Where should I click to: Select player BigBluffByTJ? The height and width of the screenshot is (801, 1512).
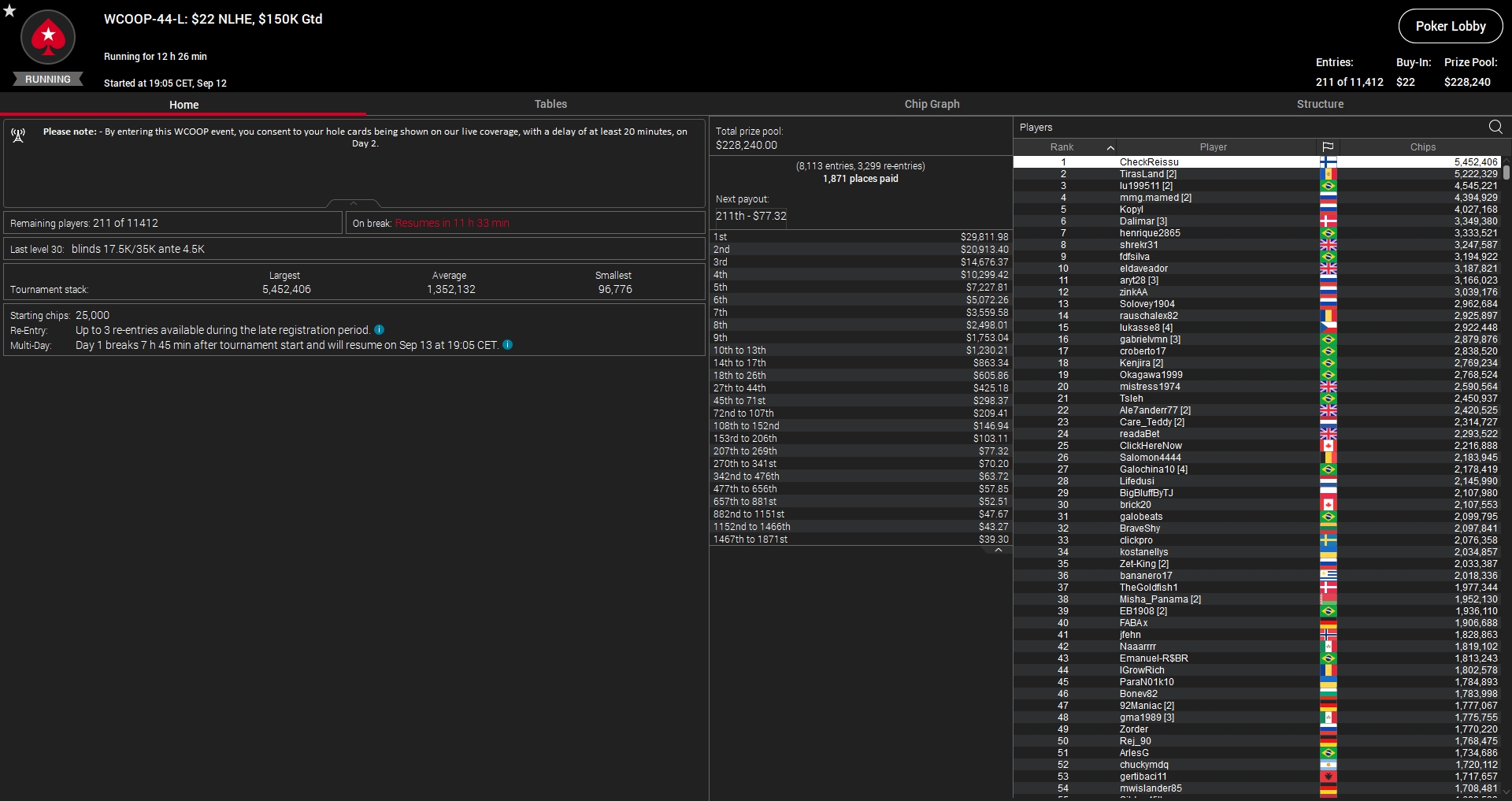click(x=1257, y=493)
